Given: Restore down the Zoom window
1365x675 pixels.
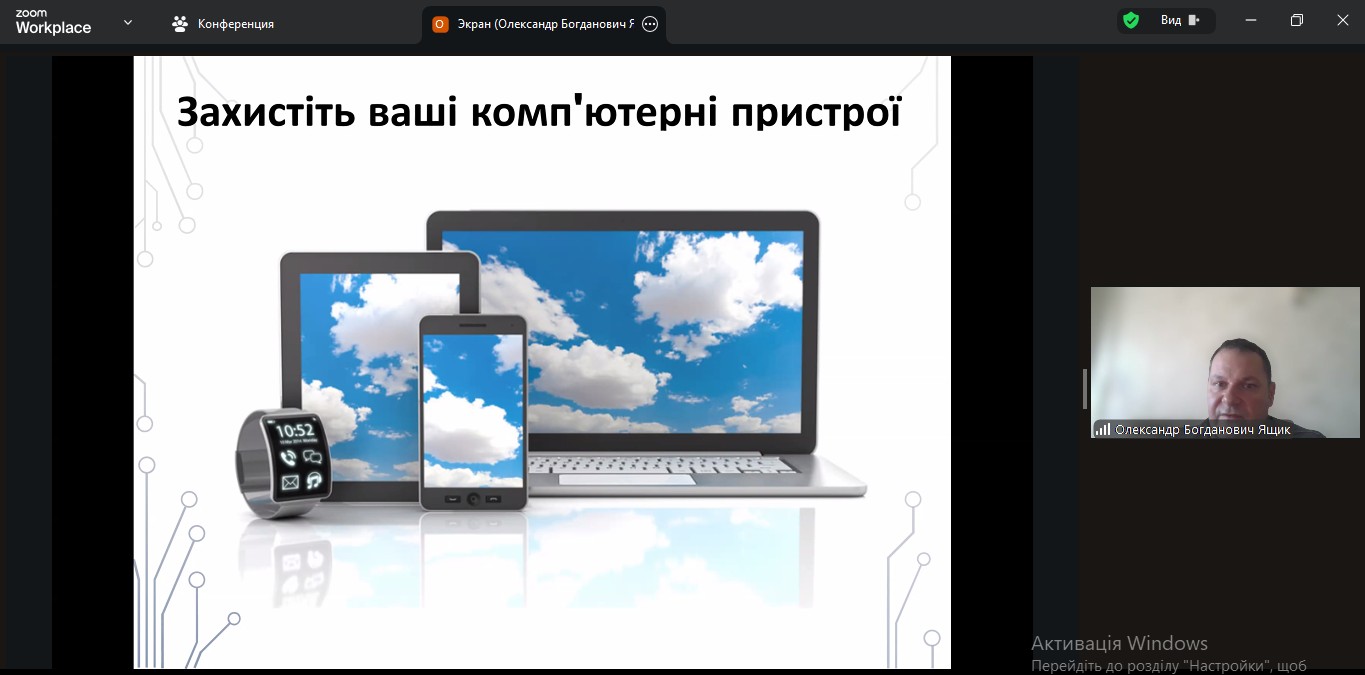Looking at the screenshot, I should (1297, 20).
